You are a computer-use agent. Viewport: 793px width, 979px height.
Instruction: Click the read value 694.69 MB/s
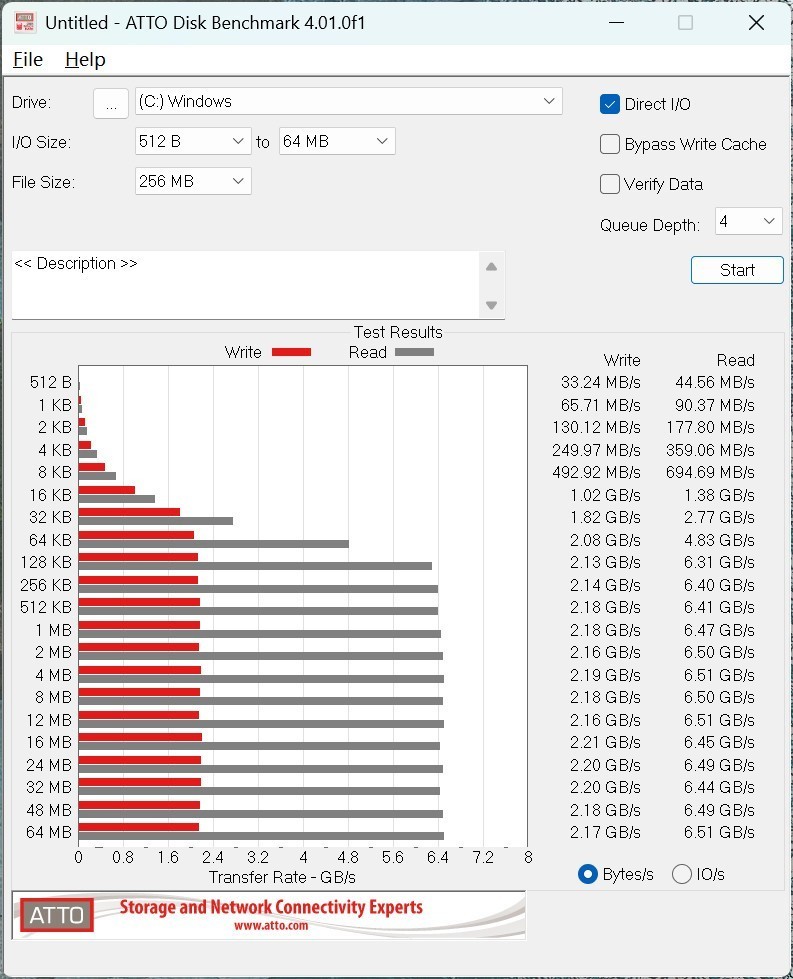pyautogui.click(x=710, y=472)
